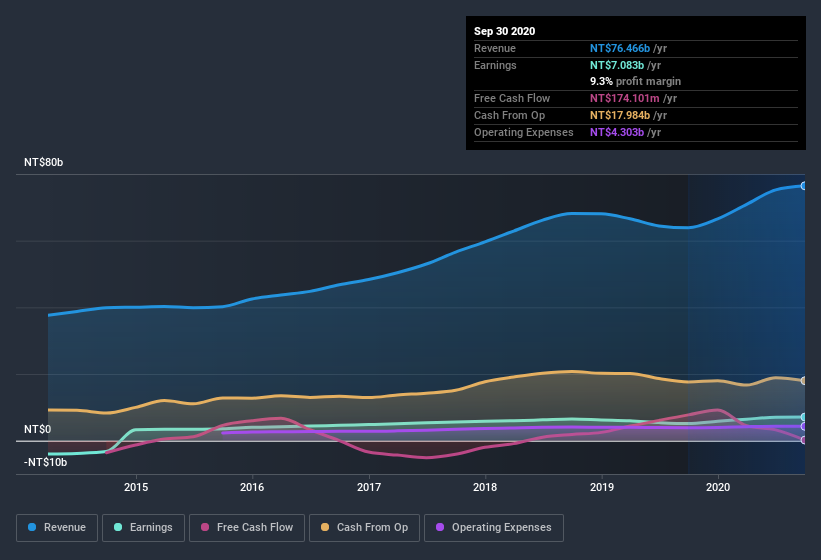821x560 pixels.
Task: Click the Free Cash Flow label in tooltip
Action: pyautogui.click(x=512, y=98)
